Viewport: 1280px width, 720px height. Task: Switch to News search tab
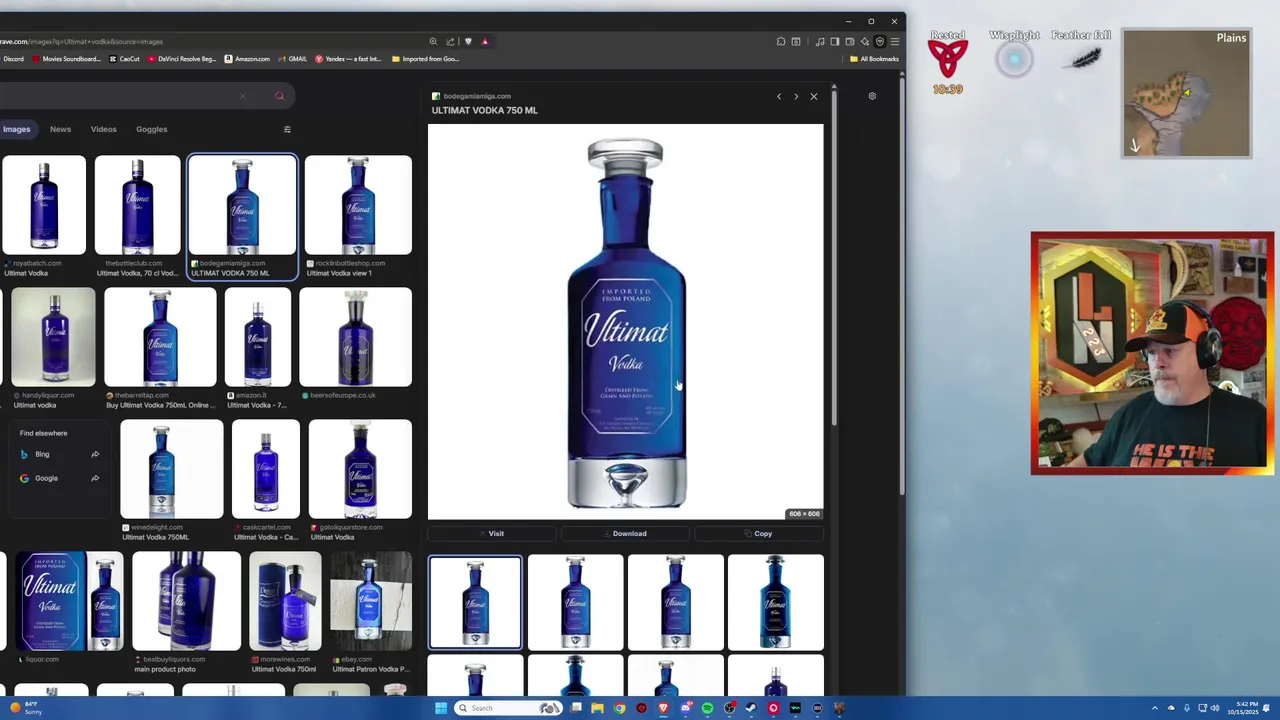(60, 129)
